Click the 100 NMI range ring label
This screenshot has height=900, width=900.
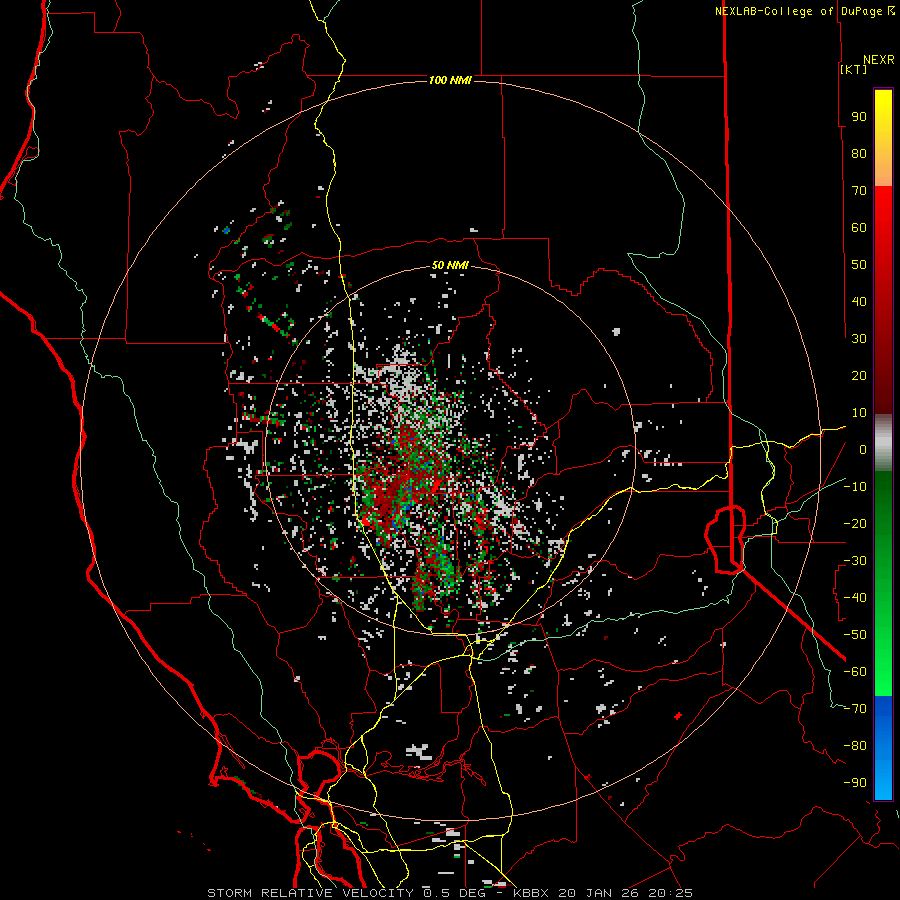tap(450, 80)
